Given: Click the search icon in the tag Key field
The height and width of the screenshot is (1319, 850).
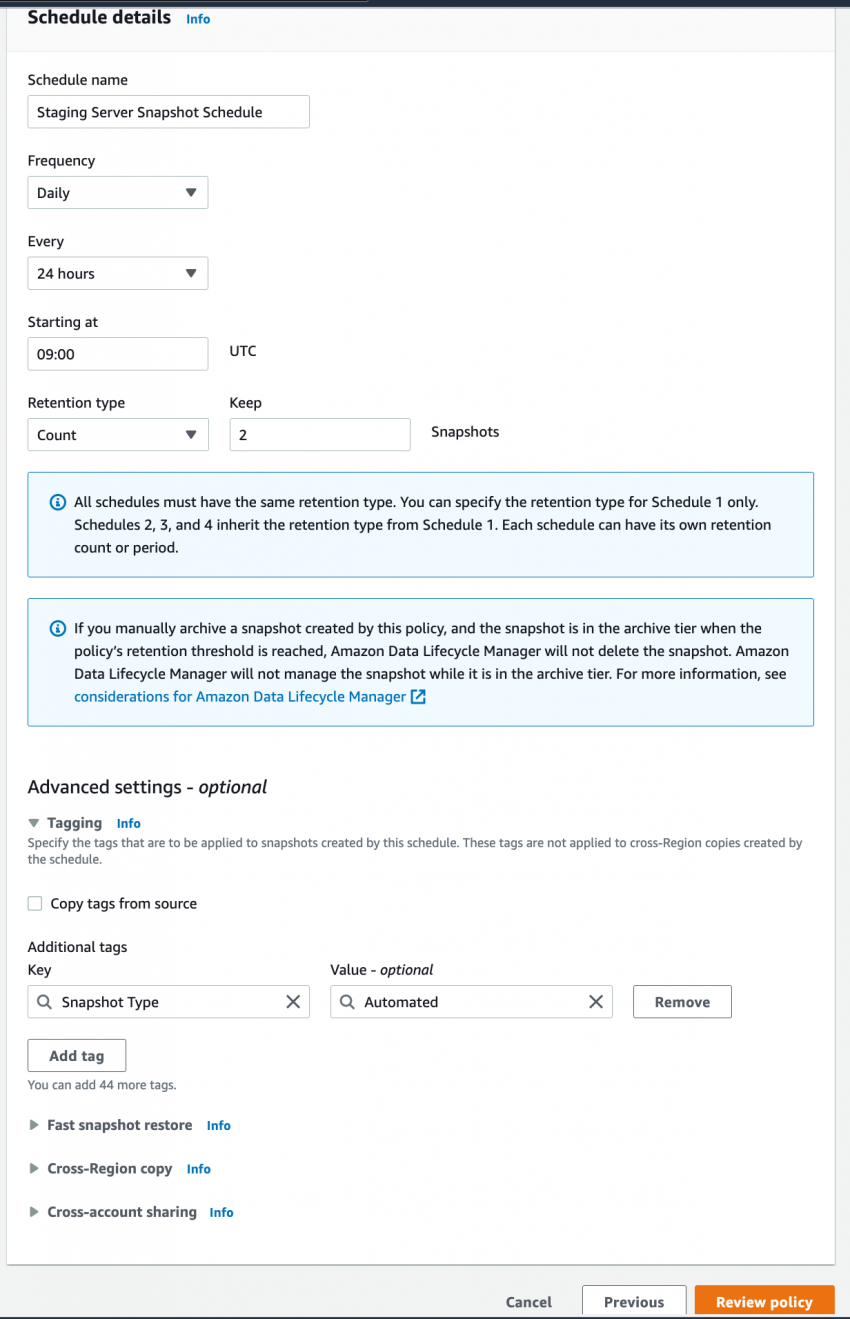Looking at the screenshot, I should click(45, 1001).
